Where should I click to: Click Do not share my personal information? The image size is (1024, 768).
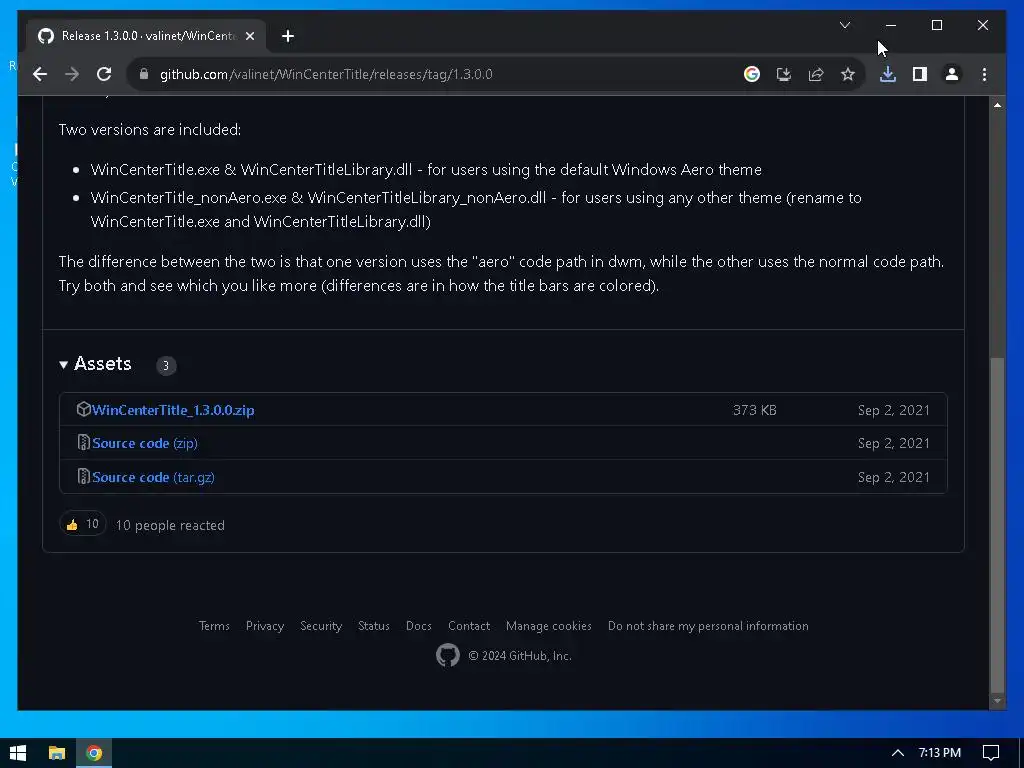[x=708, y=626]
